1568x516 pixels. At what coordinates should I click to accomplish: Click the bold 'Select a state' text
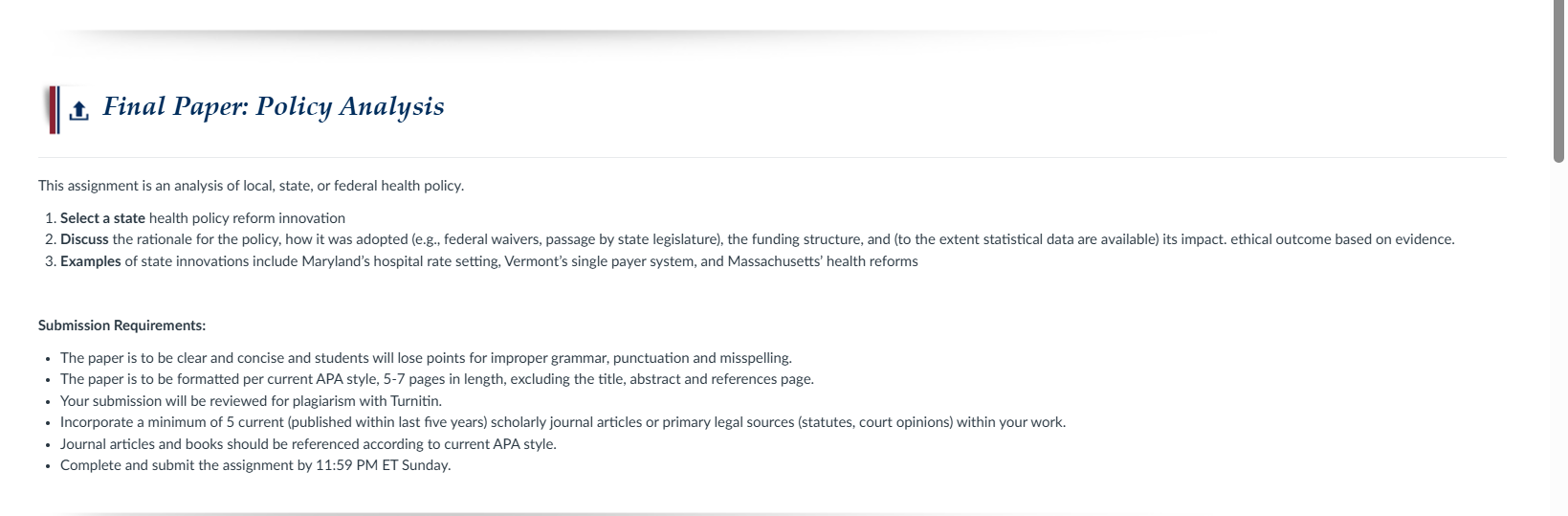click(102, 218)
